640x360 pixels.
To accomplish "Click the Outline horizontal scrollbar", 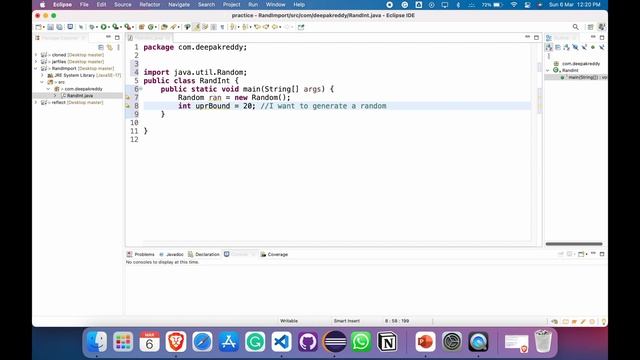I will coord(574,244).
